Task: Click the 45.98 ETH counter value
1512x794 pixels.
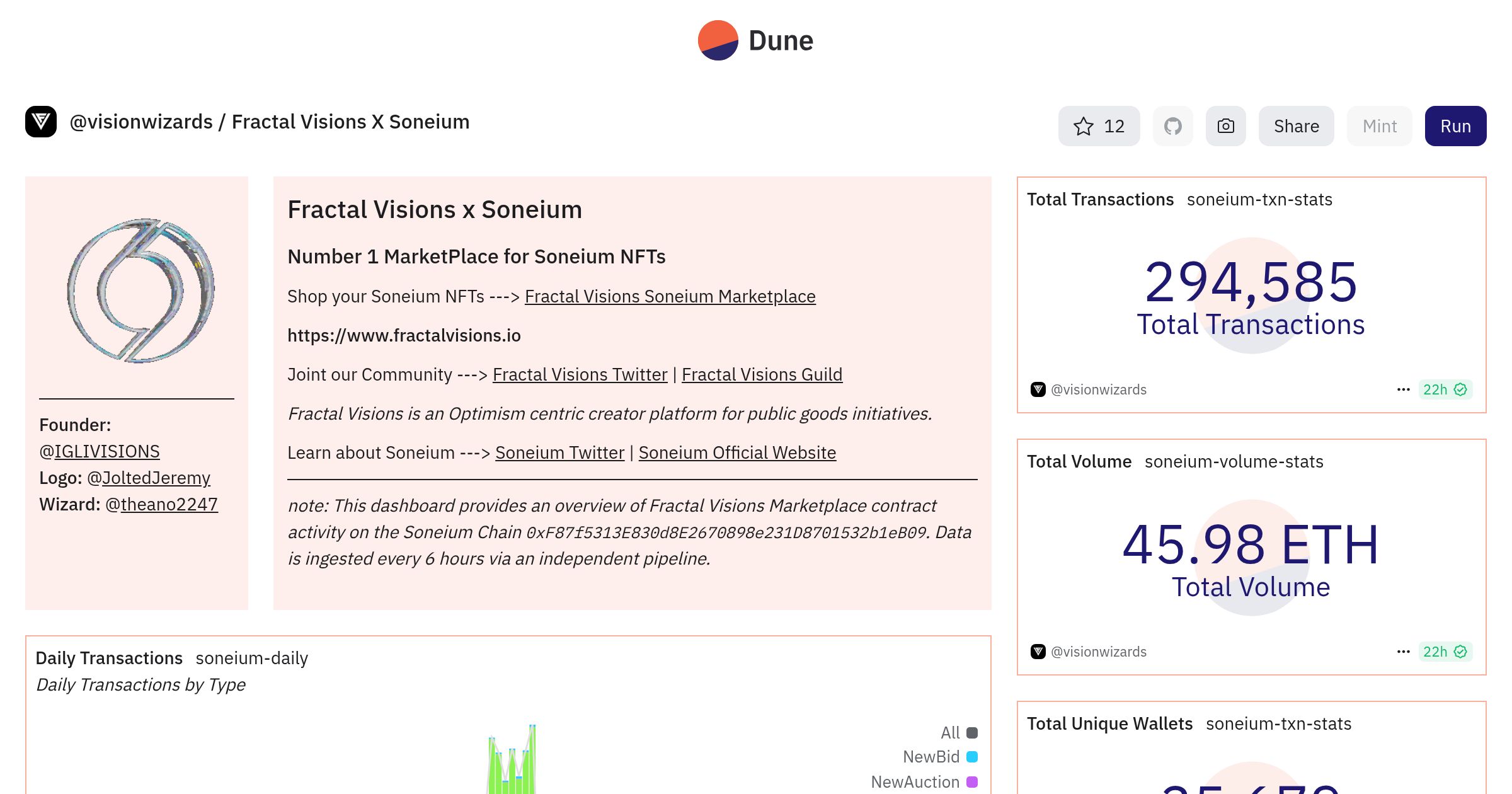Action: point(1251,544)
